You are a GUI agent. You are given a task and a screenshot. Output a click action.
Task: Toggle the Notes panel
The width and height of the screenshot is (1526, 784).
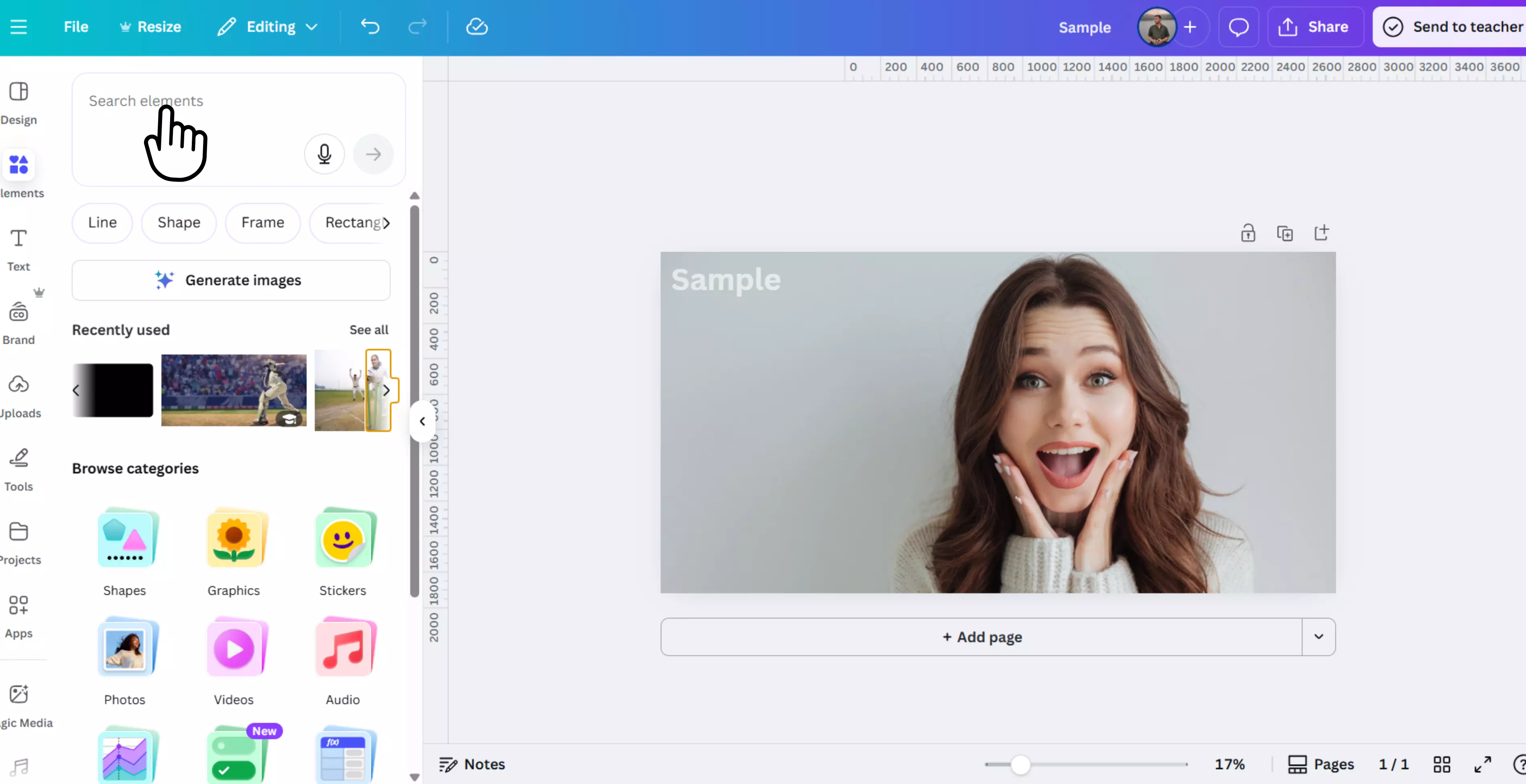coord(472,764)
